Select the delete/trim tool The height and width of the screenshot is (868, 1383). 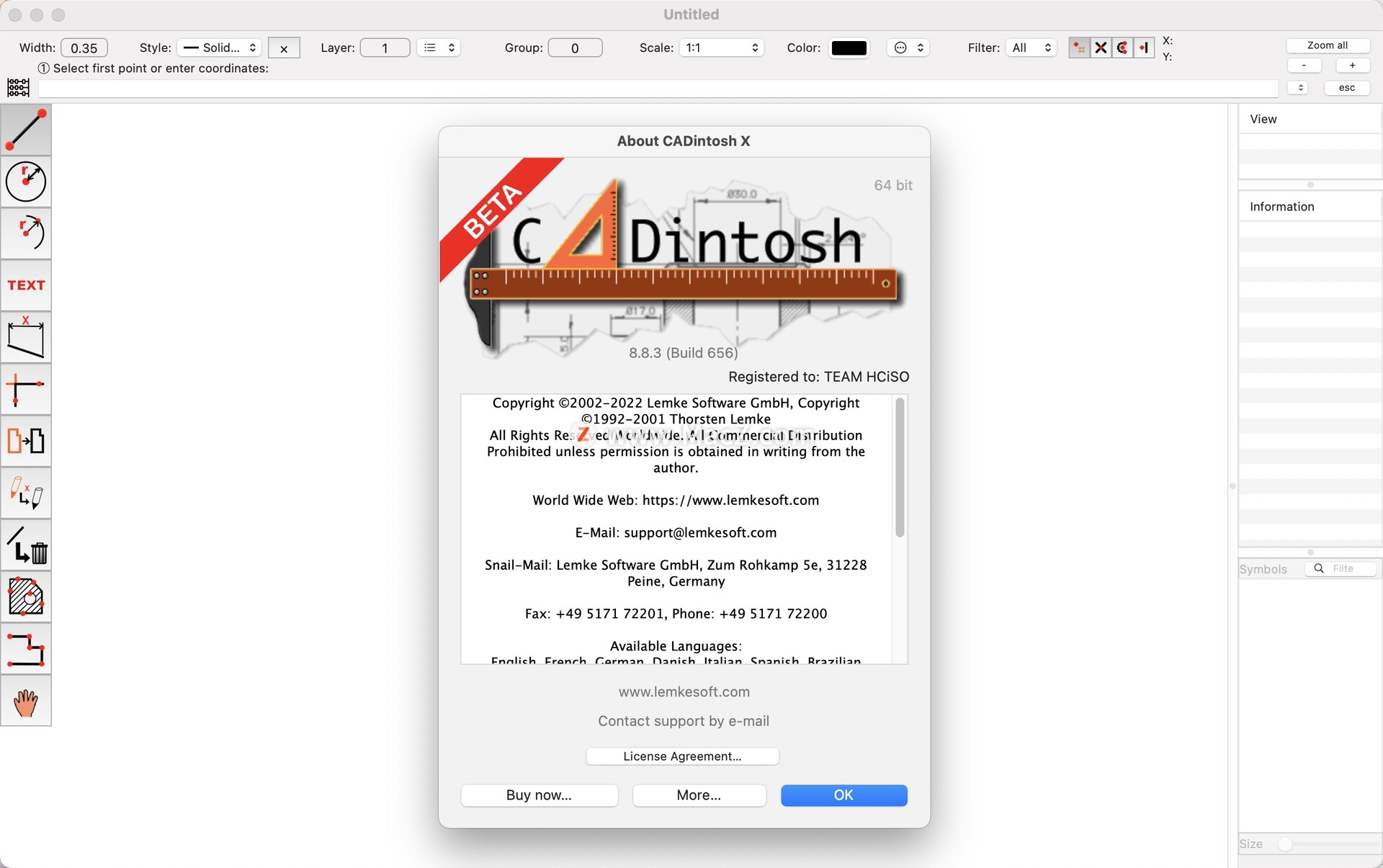click(25, 548)
